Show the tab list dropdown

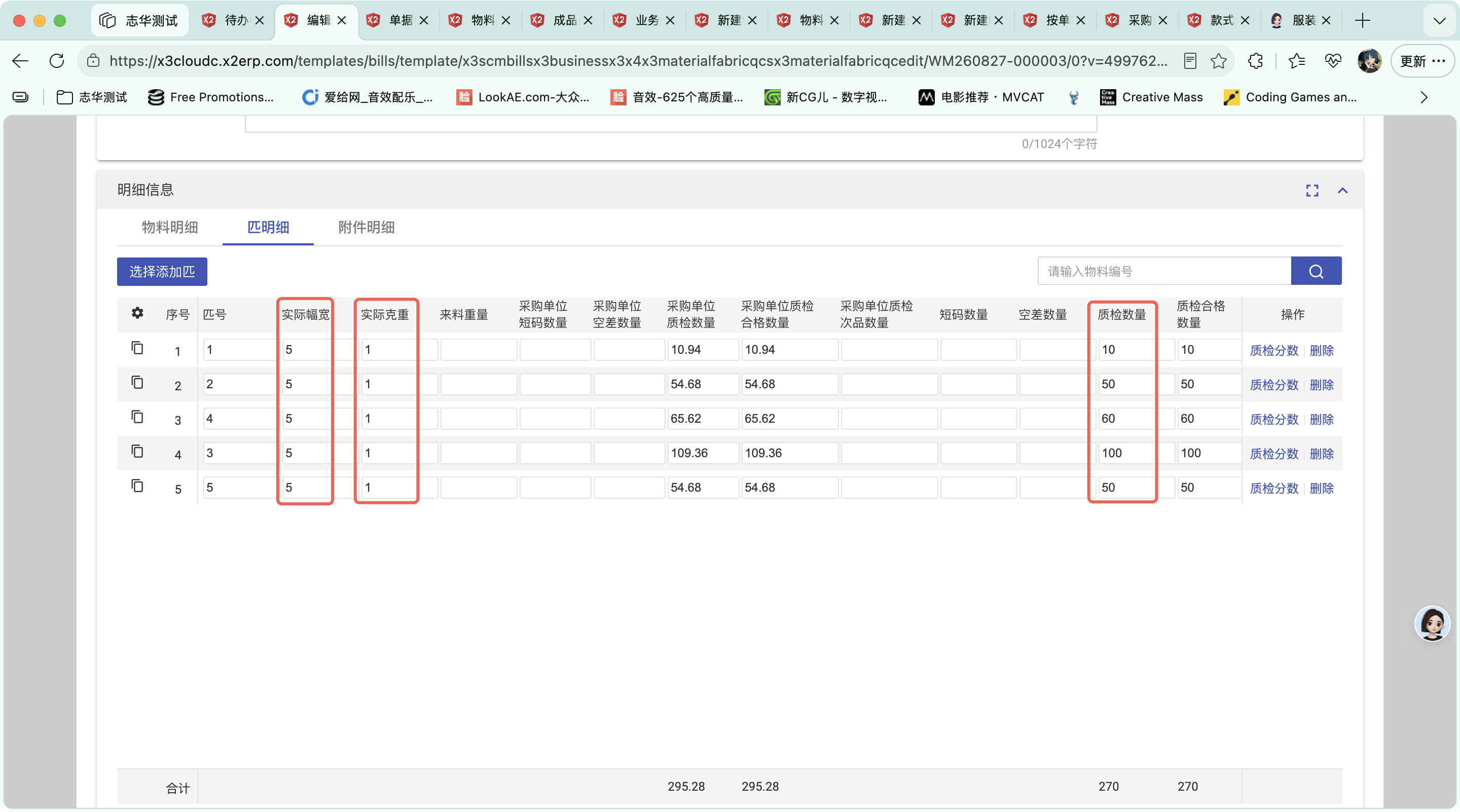[x=1440, y=21]
